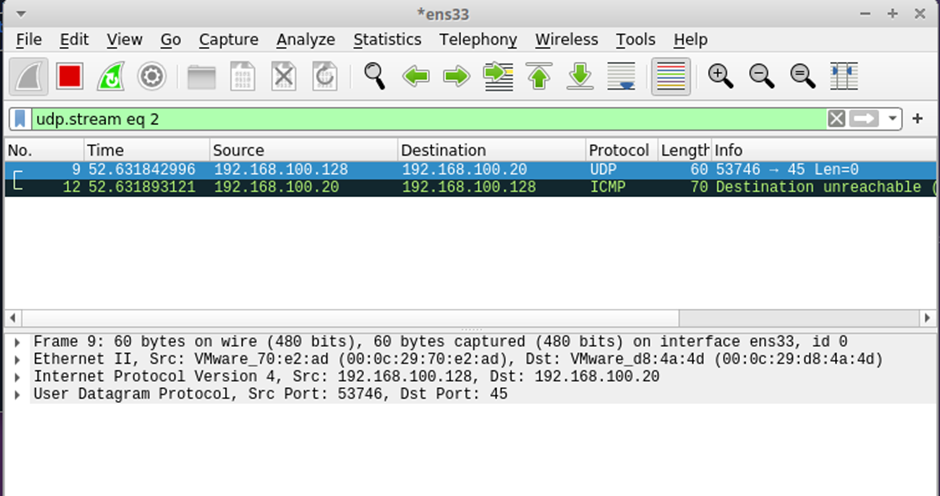
Task: Select UDP packet number 9
Action: pyautogui.click(x=470, y=170)
